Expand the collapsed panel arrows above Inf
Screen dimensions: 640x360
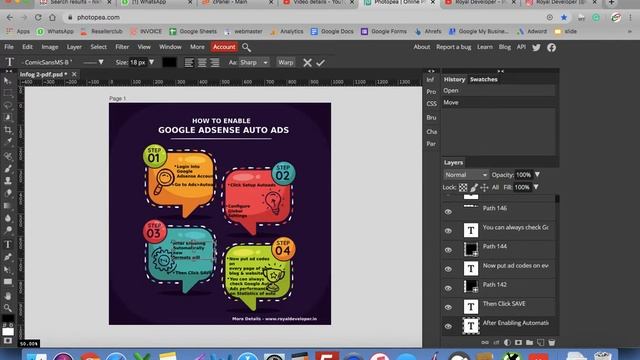point(431,71)
